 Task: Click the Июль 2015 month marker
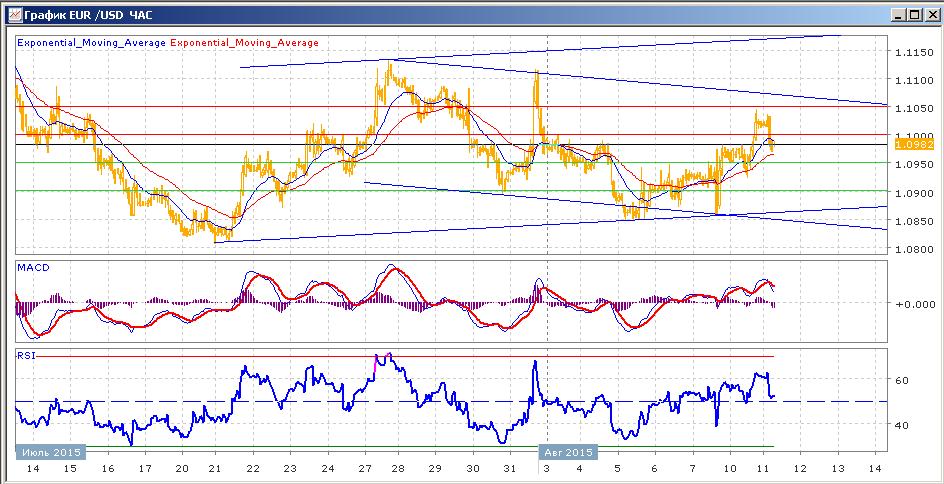point(51,452)
